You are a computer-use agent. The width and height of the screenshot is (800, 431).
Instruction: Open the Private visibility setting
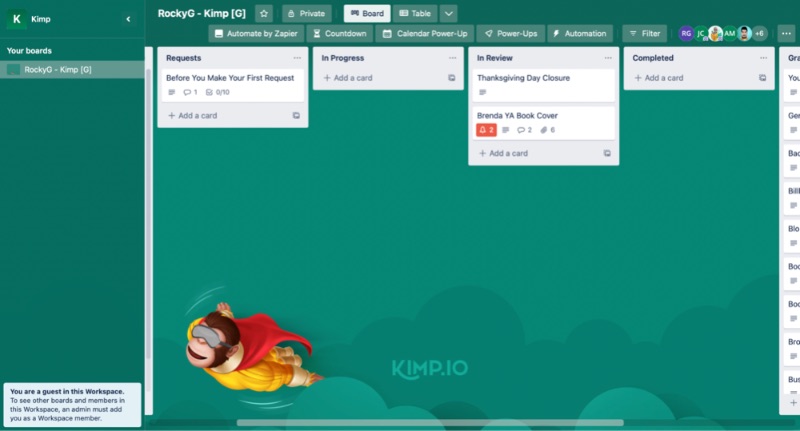coord(307,14)
